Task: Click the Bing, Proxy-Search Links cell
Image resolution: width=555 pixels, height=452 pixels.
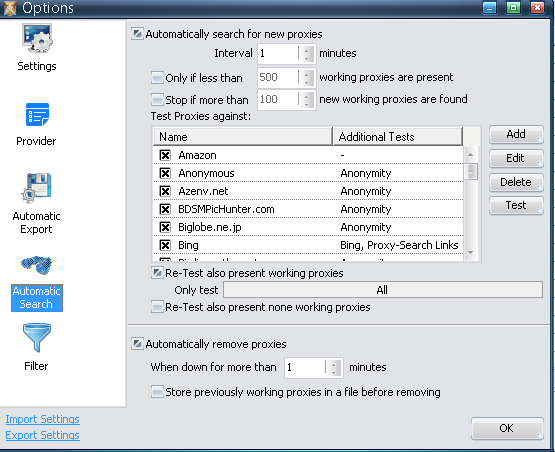Action: pos(399,245)
